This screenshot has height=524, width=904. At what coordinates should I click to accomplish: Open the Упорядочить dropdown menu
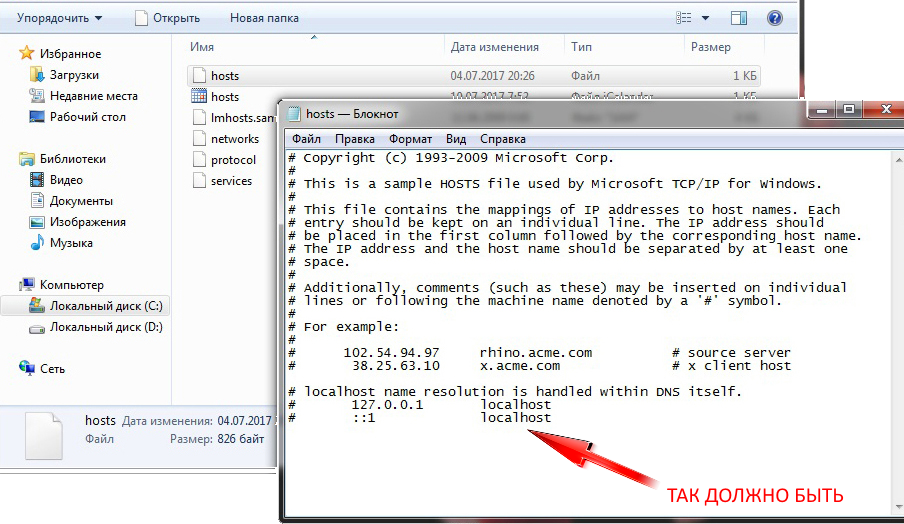[59, 18]
